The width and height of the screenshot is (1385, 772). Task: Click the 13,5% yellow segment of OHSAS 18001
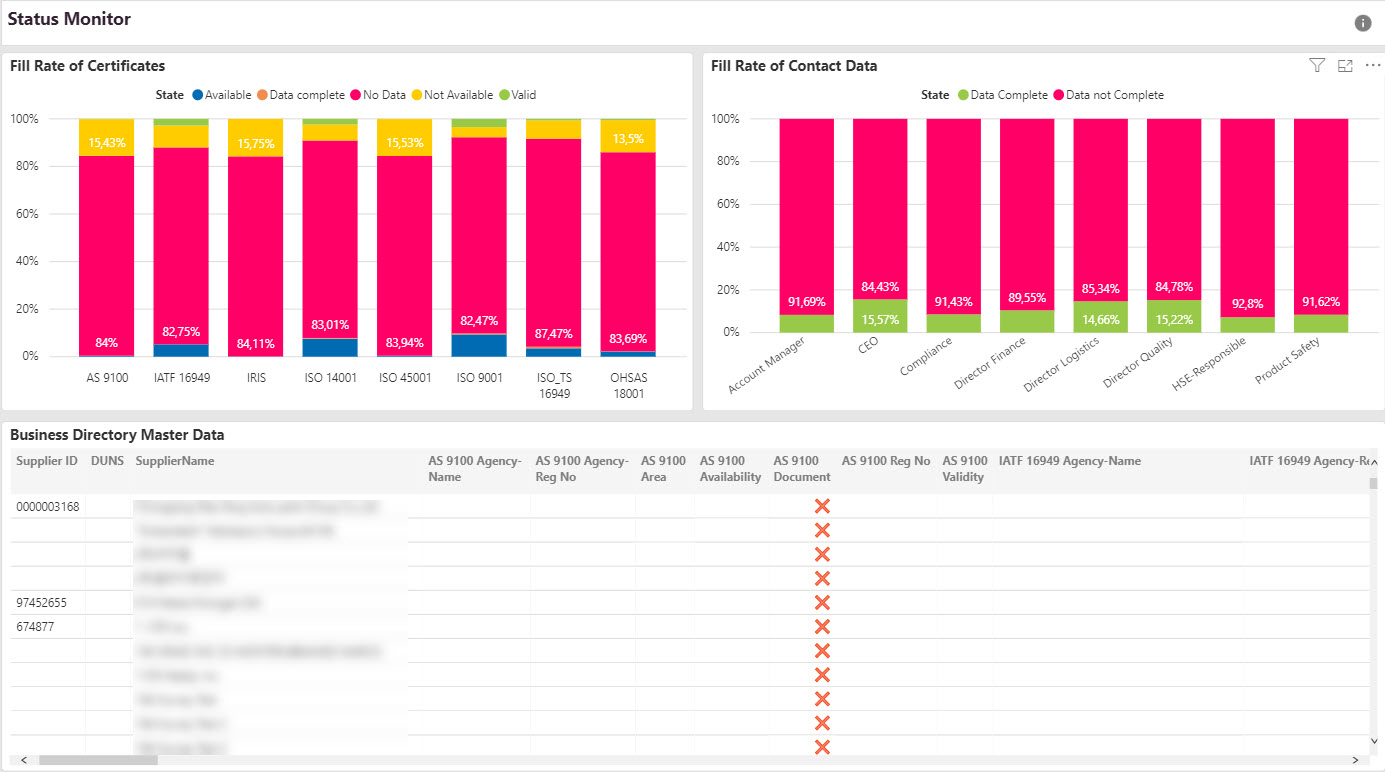(x=627, y=136)
